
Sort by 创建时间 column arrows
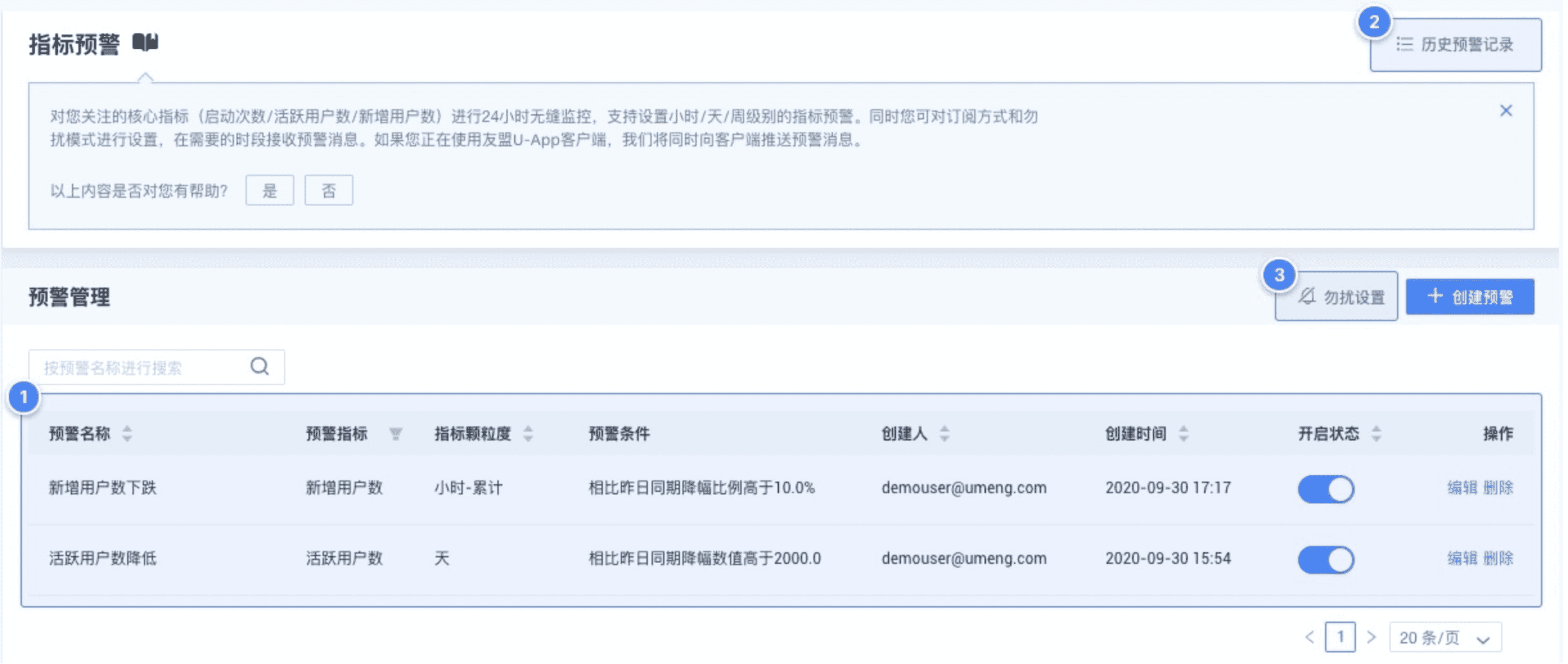coord(1183,433)
